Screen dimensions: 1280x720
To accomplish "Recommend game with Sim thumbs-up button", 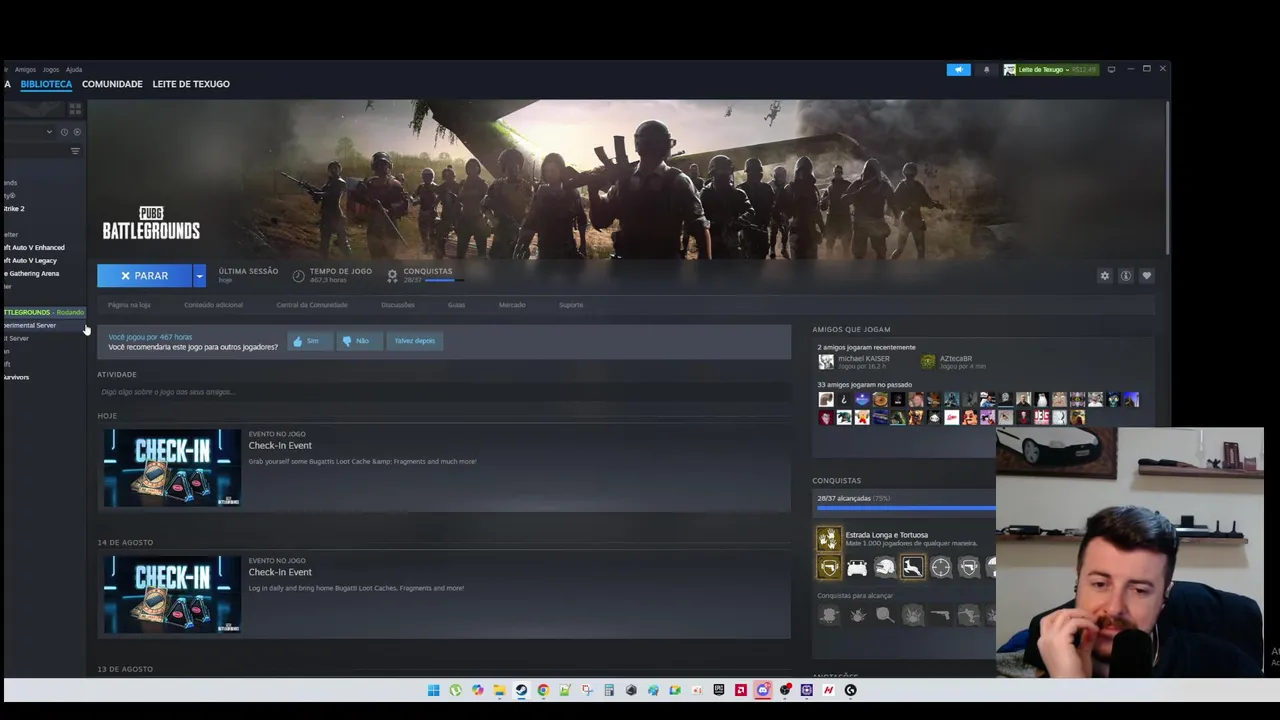I will point(308,341).
